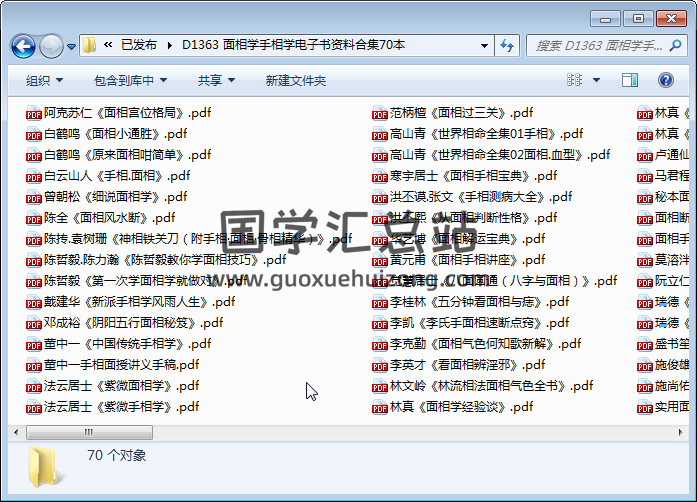Click the Back navigation arrow button

pos(23,46)
